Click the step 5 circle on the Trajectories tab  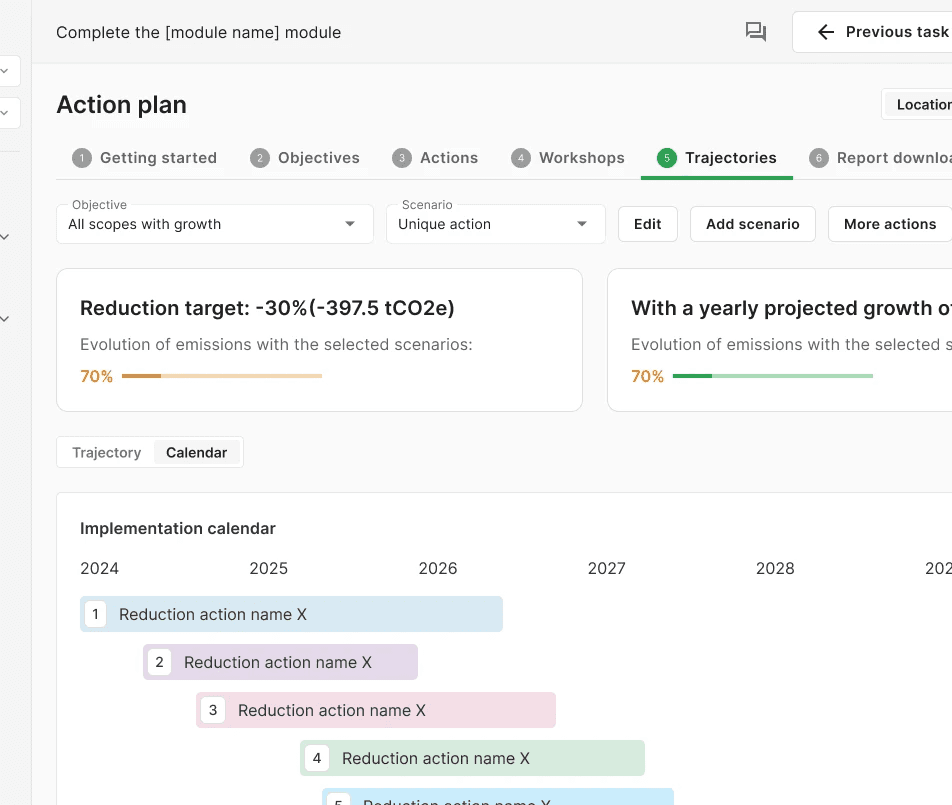(666, 158)
